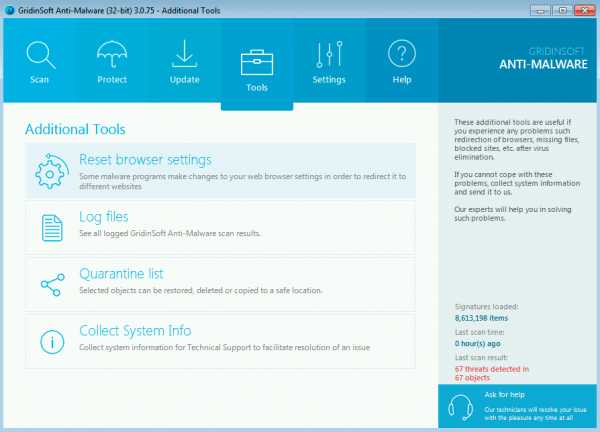
Task: Open the Protect umbrella icon
Action: tap(112, 54)
